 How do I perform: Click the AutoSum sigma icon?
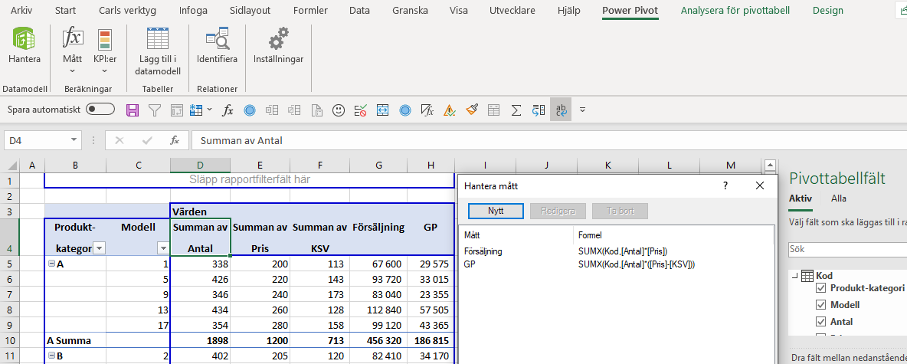click(x=517, y=109)
